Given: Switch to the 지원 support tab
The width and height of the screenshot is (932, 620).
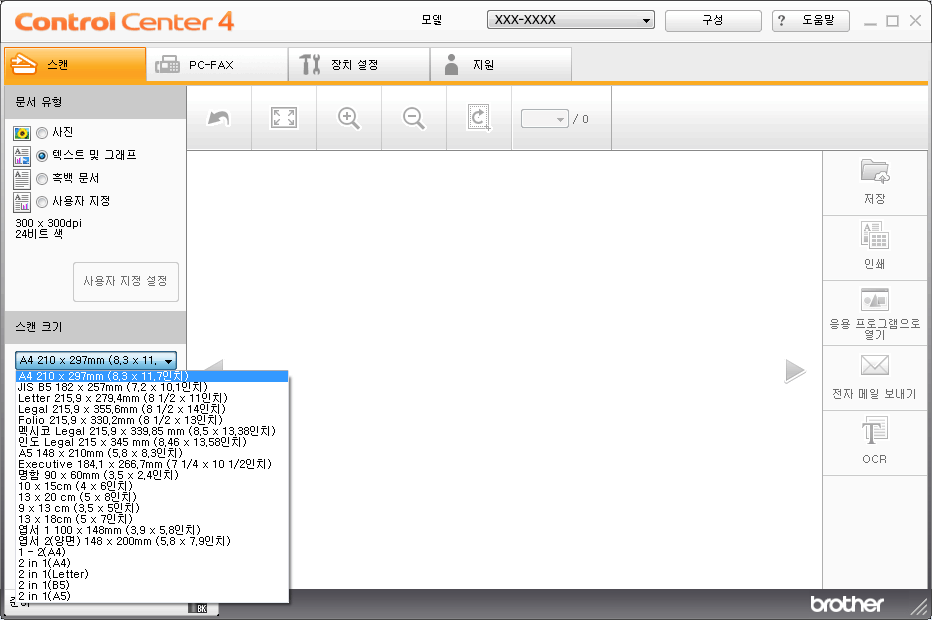Looking at the screenshot, I should tap(501, 65).
